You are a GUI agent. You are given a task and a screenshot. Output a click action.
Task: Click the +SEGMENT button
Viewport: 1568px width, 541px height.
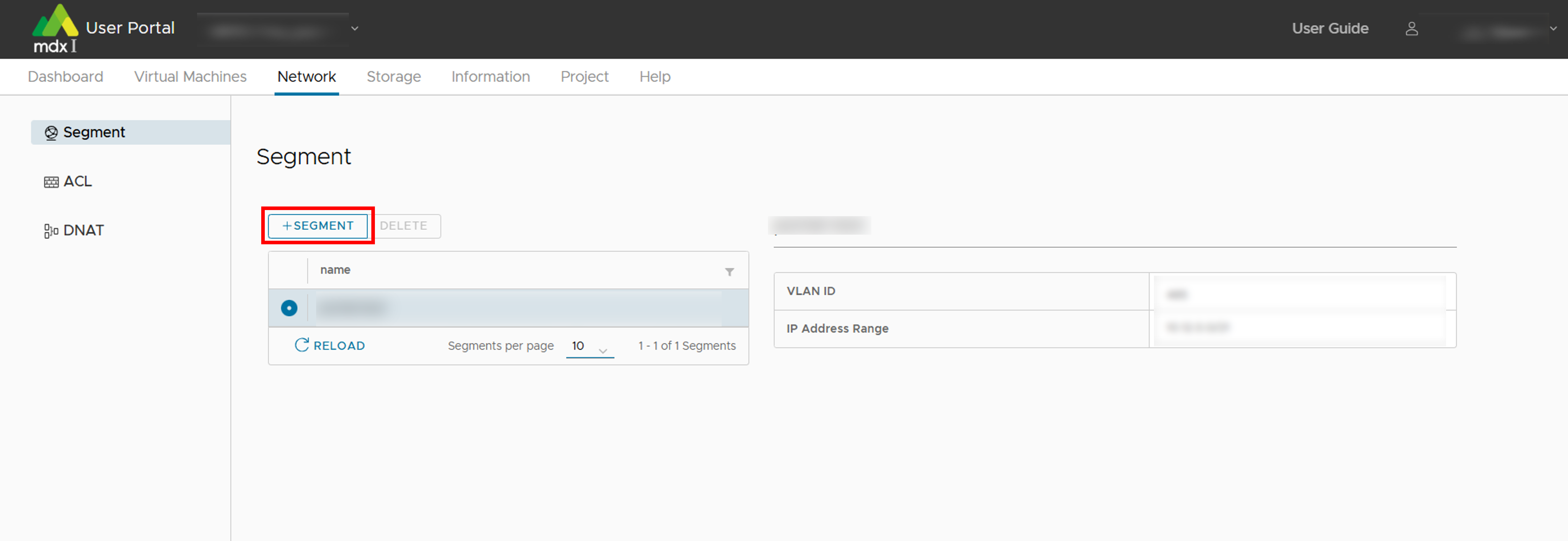[318, 226]
